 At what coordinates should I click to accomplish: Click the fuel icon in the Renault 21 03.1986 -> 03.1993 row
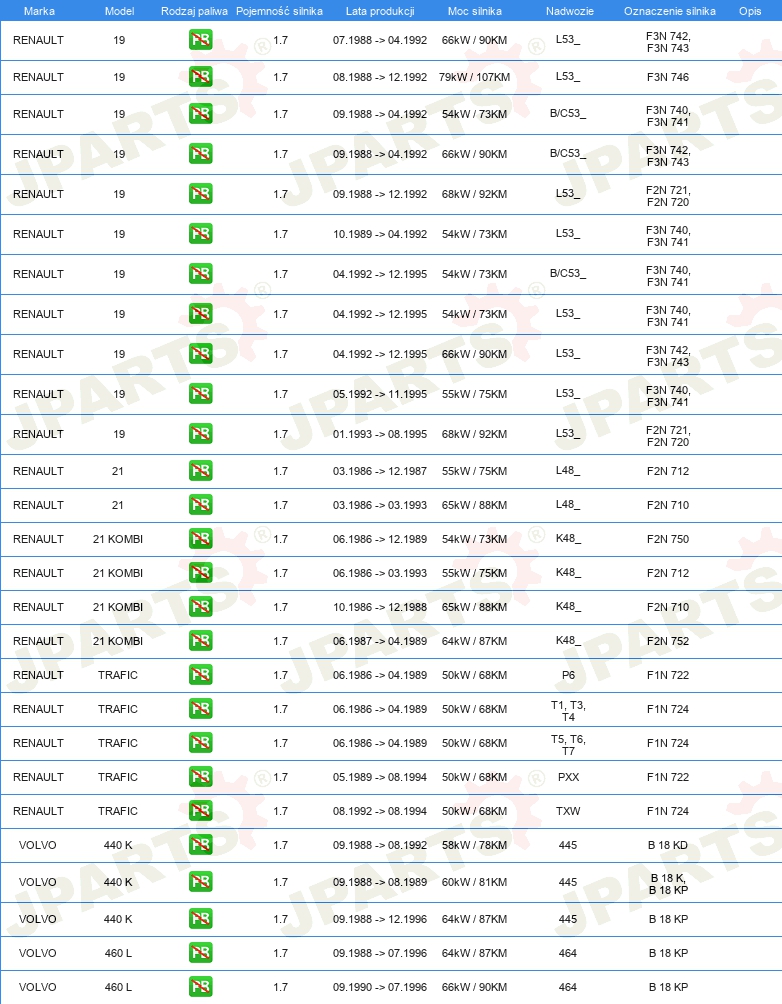(x=200, y=505)
